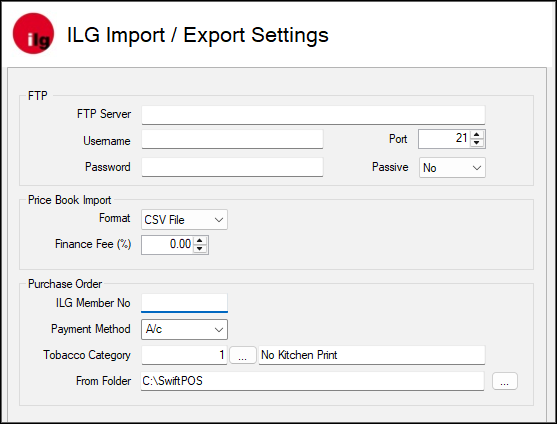This screenshot has width=557, height=424.
Task: Click the Finance Fee (%) label
Action: point(93,244)
